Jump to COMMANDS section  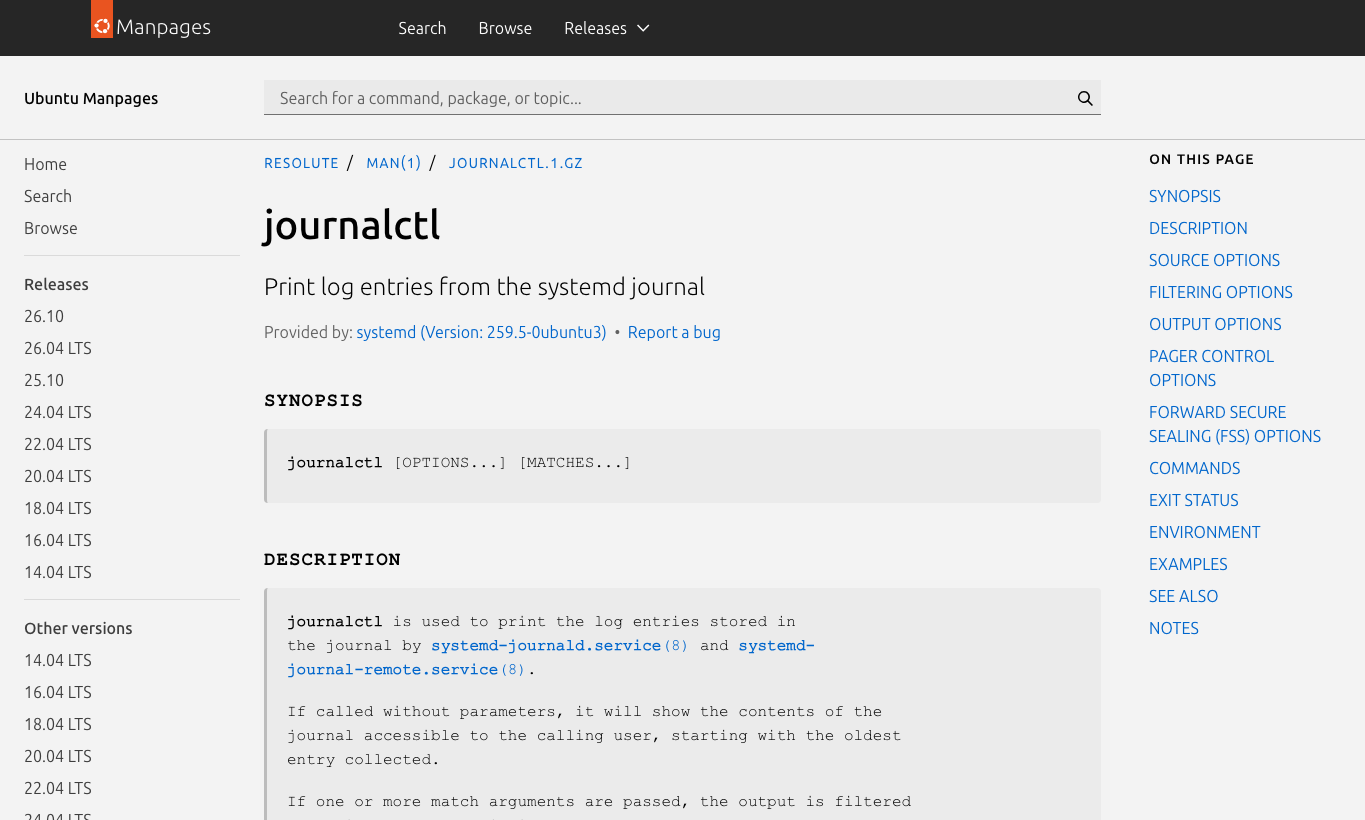(x=1194, y=468)
